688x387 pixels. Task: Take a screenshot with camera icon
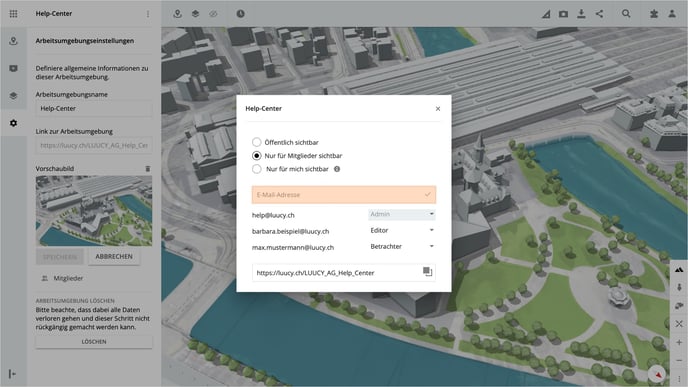click(x=563, y=14)
